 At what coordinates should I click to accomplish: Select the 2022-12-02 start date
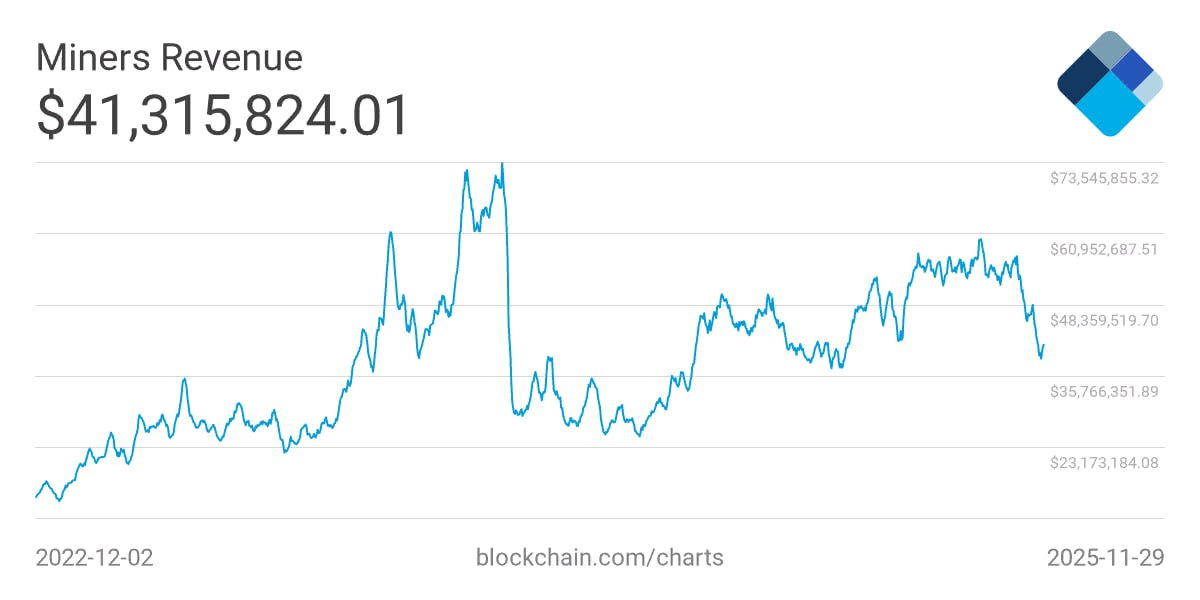95,557
